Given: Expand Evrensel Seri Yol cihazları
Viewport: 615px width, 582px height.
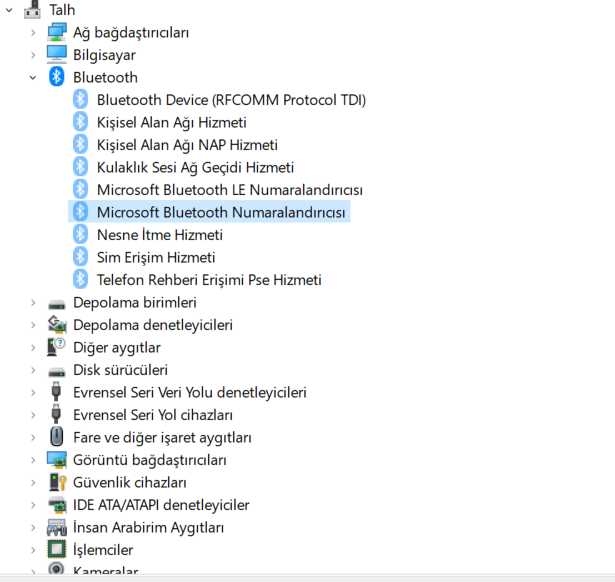Looking at the screenshot, I should tap(33, 415).
